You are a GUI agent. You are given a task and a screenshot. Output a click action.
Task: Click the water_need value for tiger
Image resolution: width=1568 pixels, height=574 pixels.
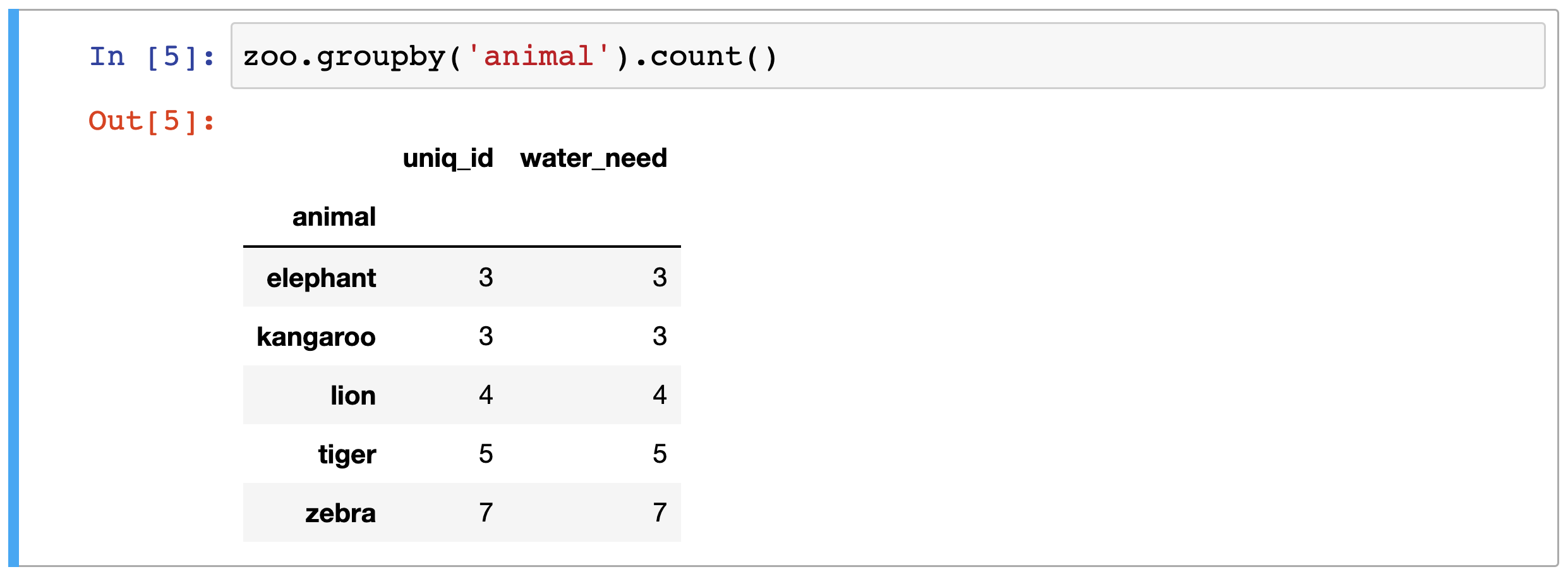point(660,454)
